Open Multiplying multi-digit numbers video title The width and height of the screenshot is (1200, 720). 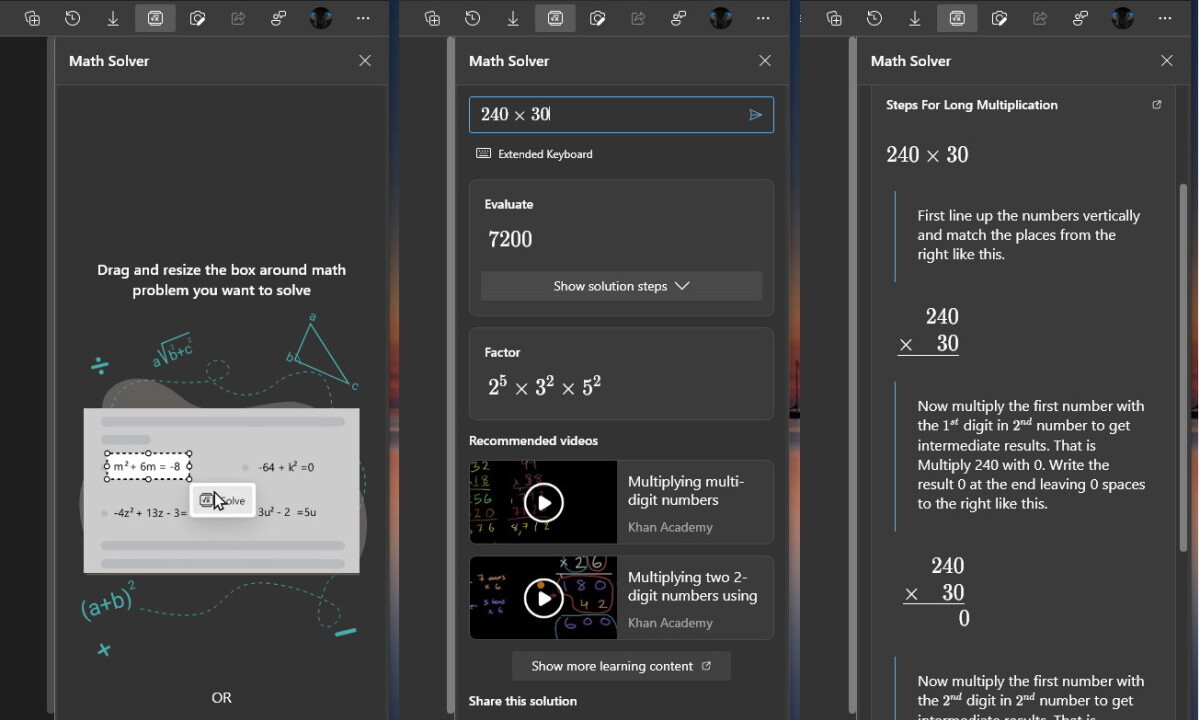(686, 491)
